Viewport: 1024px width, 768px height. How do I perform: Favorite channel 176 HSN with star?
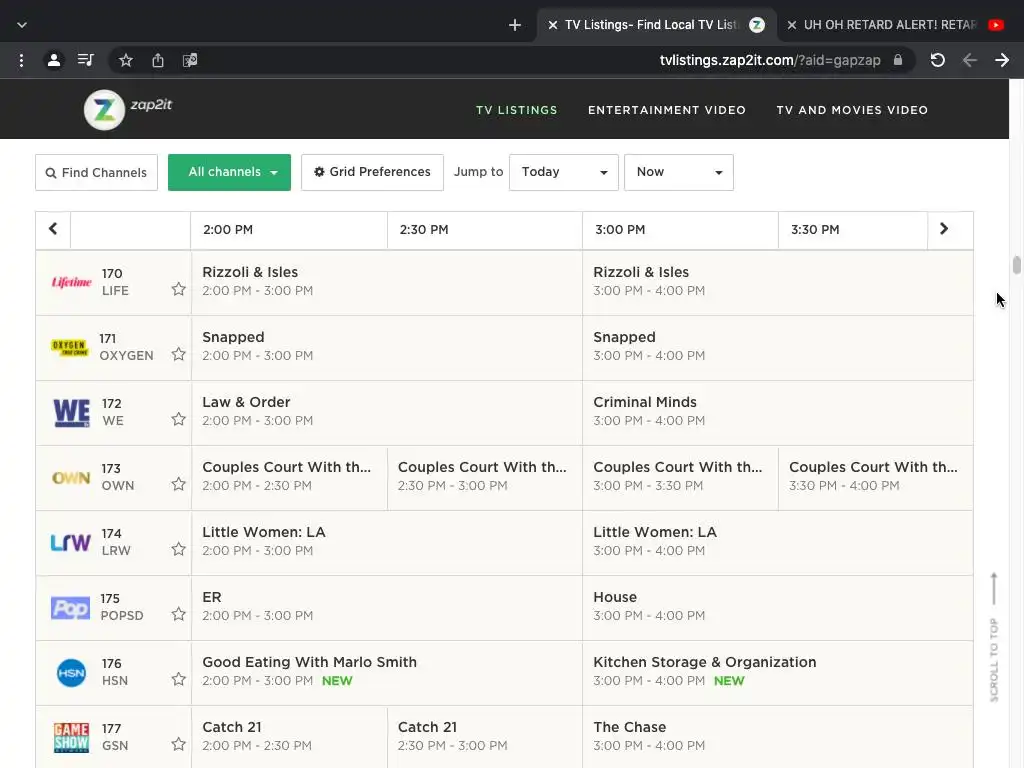tap(178, 679)
